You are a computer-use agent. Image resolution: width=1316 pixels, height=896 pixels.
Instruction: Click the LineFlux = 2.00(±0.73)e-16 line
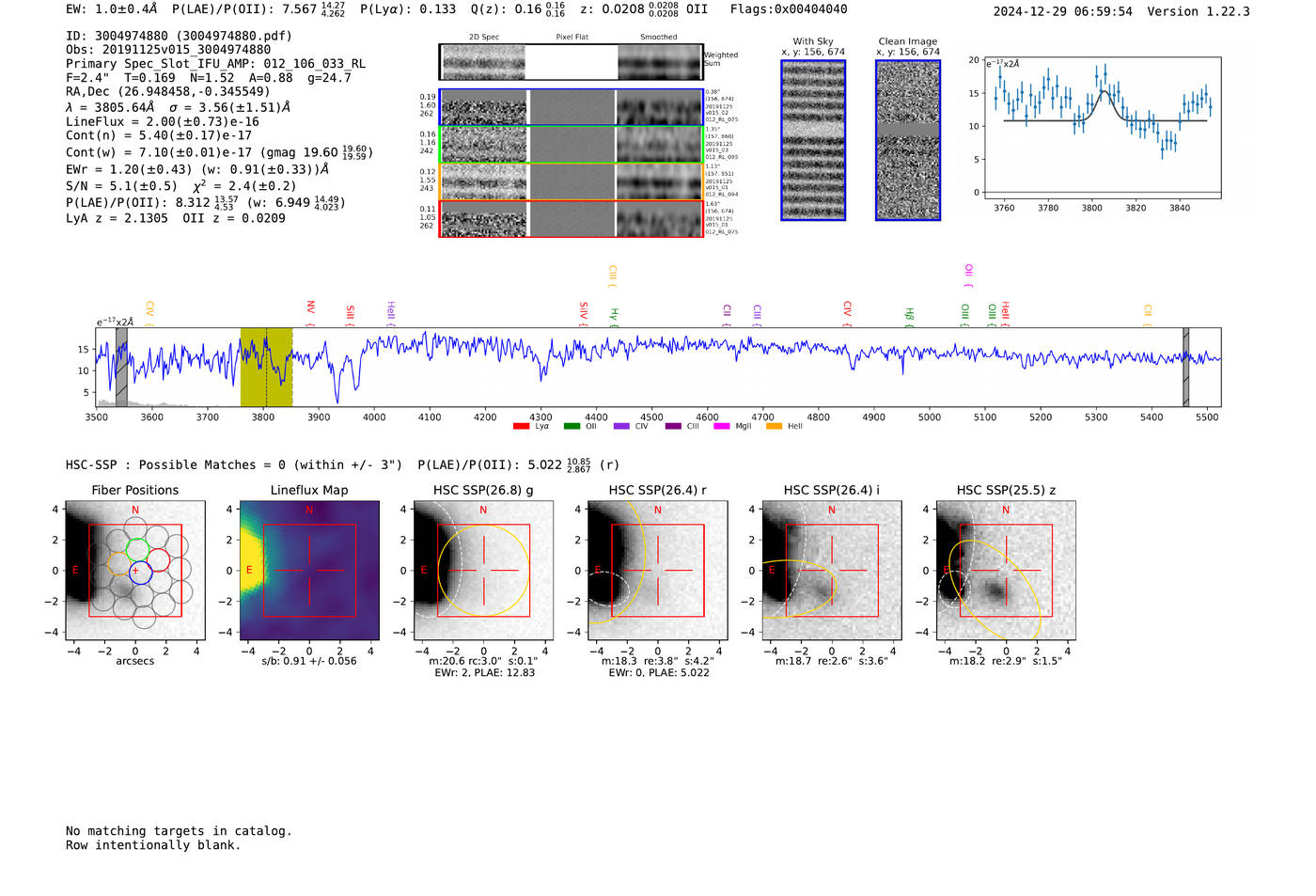click(x=163, y=121)
